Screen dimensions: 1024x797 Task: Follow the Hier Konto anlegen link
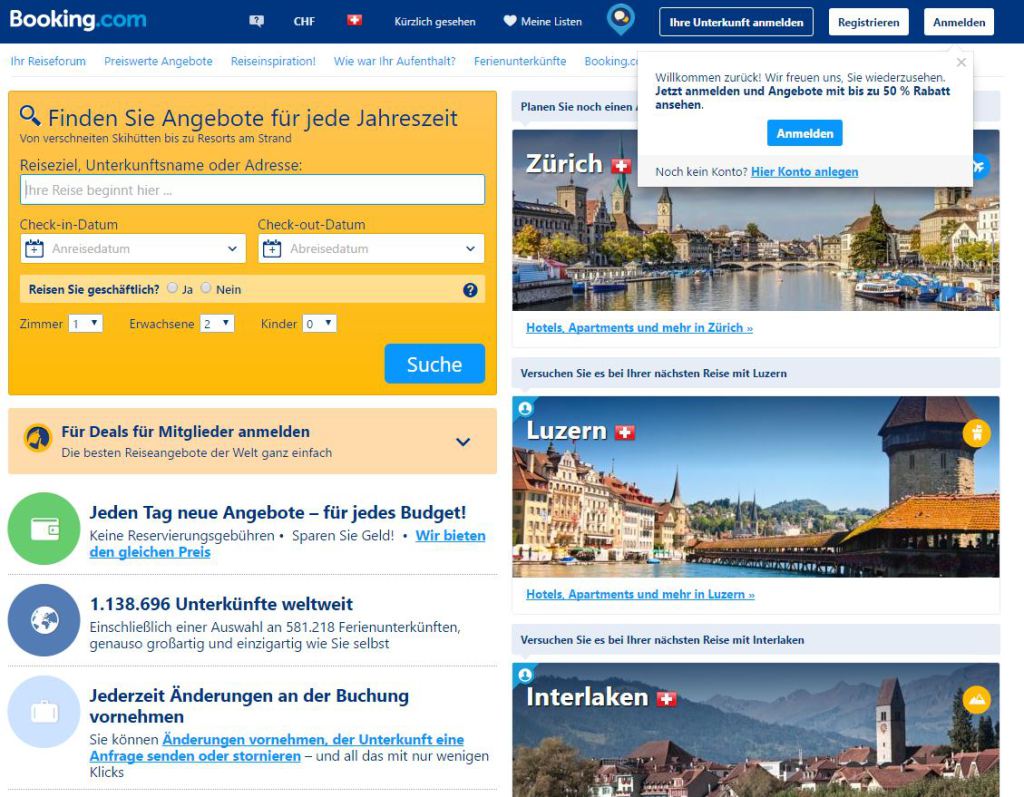pyautogui.click(x=805, y=172)
